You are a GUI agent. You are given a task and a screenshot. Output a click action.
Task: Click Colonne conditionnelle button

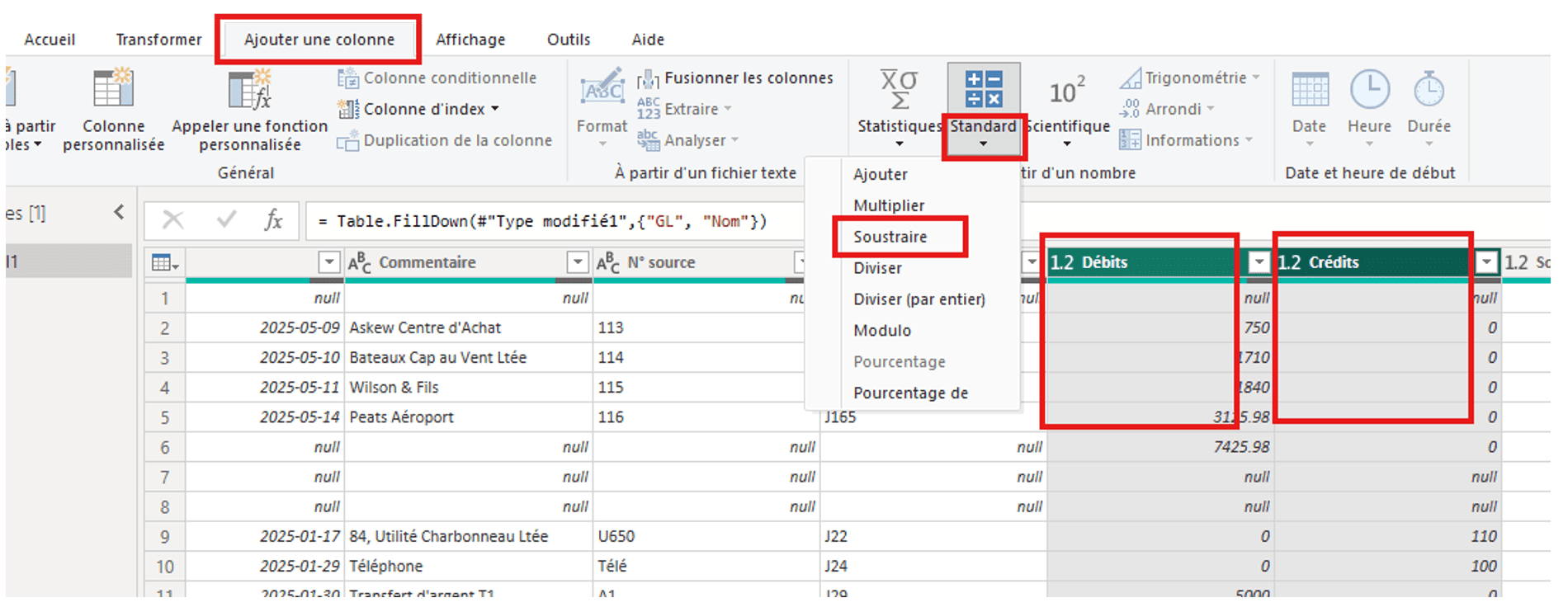[449, 78]
